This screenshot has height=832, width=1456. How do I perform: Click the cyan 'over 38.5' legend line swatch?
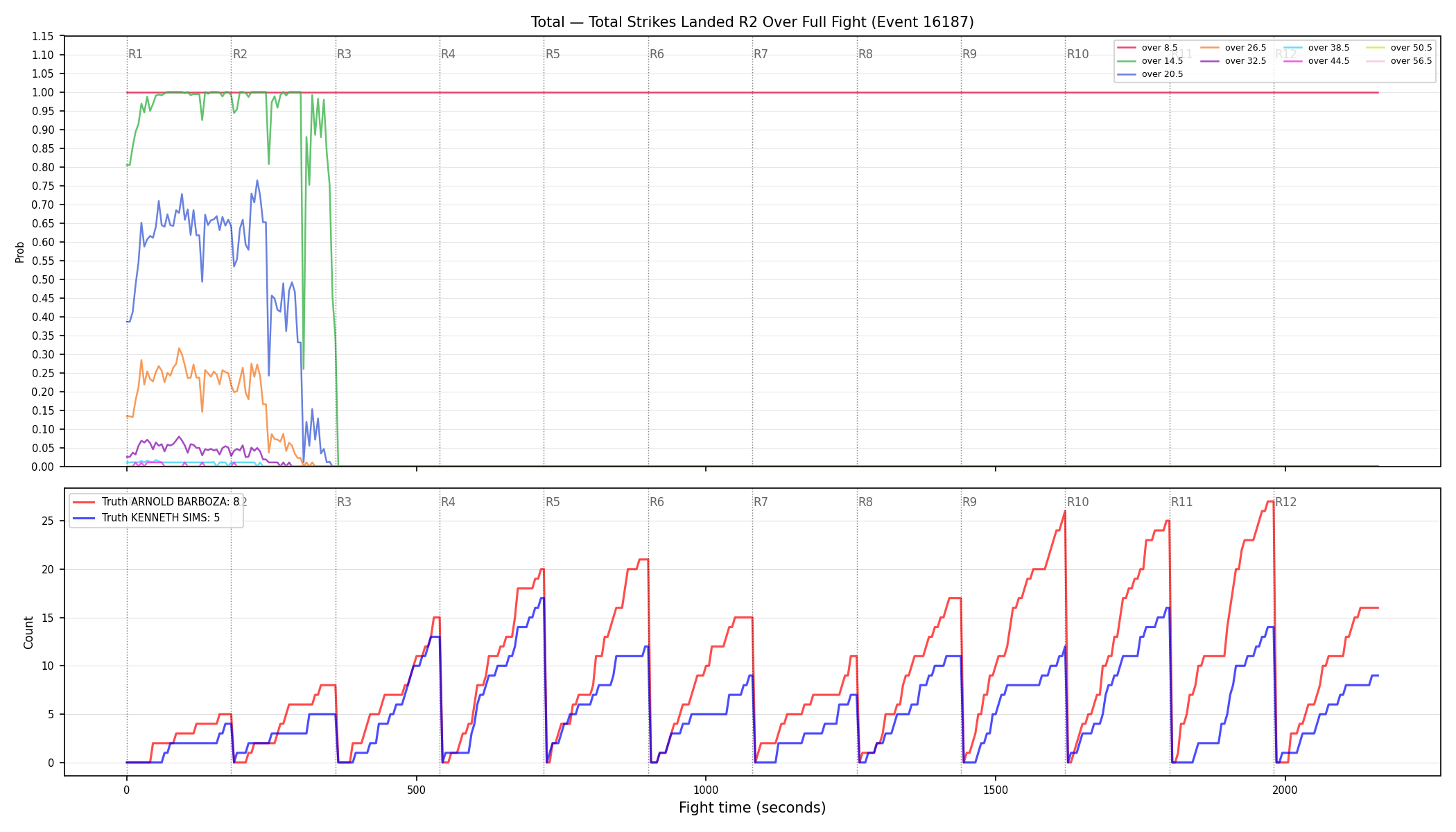pyautogui.click(x=1293, y=48)
